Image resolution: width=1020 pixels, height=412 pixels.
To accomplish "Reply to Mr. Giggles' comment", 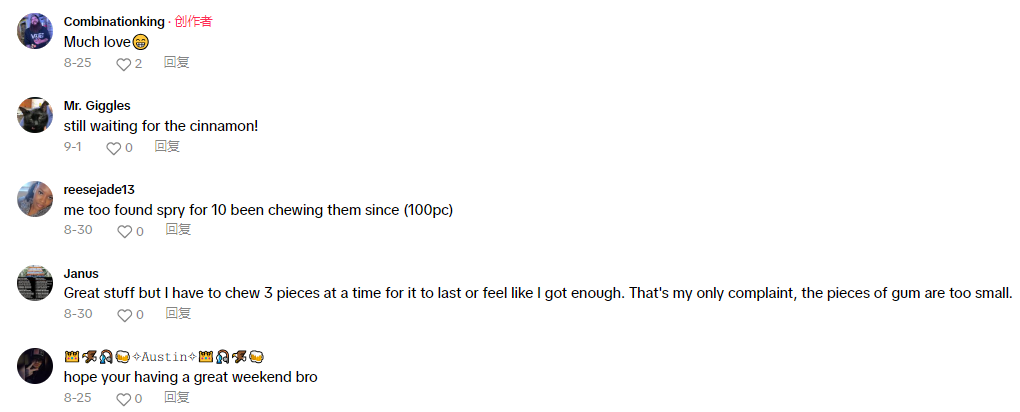I will 167,146.
